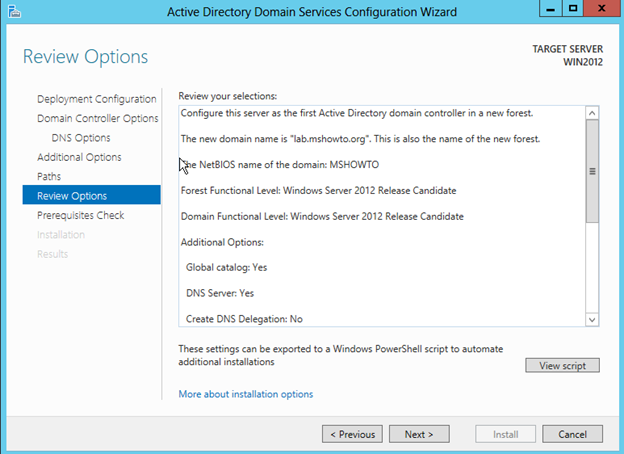Go to Domain Controller Options page
Screen dimensions: 624x454
click(x=97, y=118)
